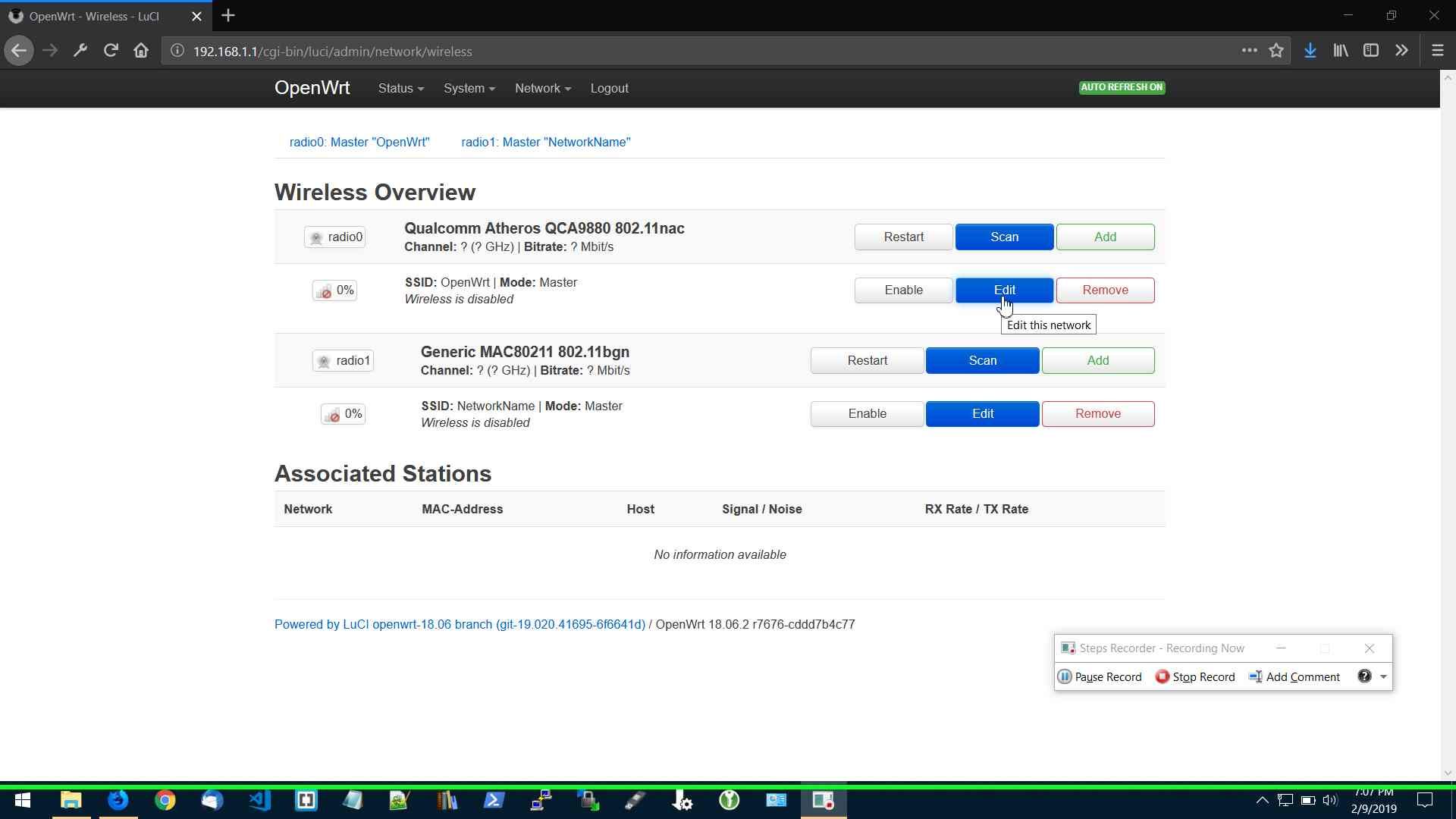Scan networks on the Qualcomm Atheros radio
The width and height of the screenshot is (1456, 819).
click(x=1004, y=237)
